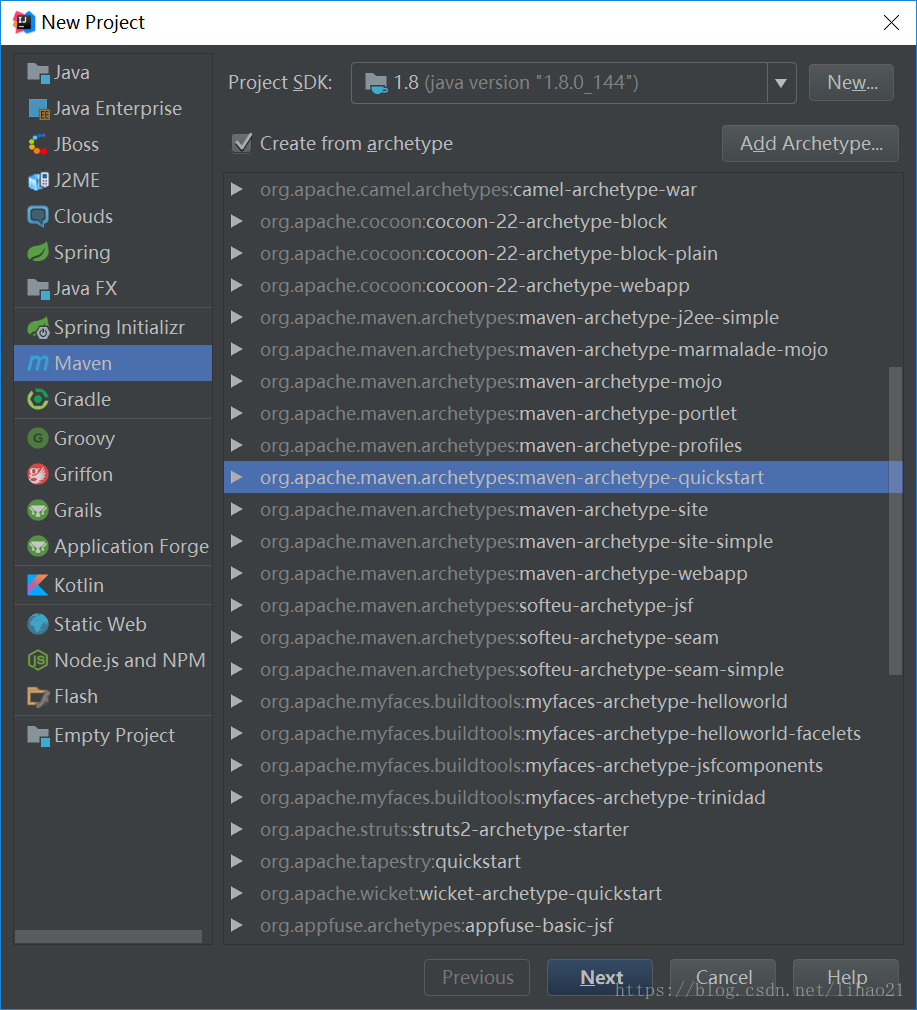Click the sidebar horizontal scrollbar

click(x=108, y=937)
